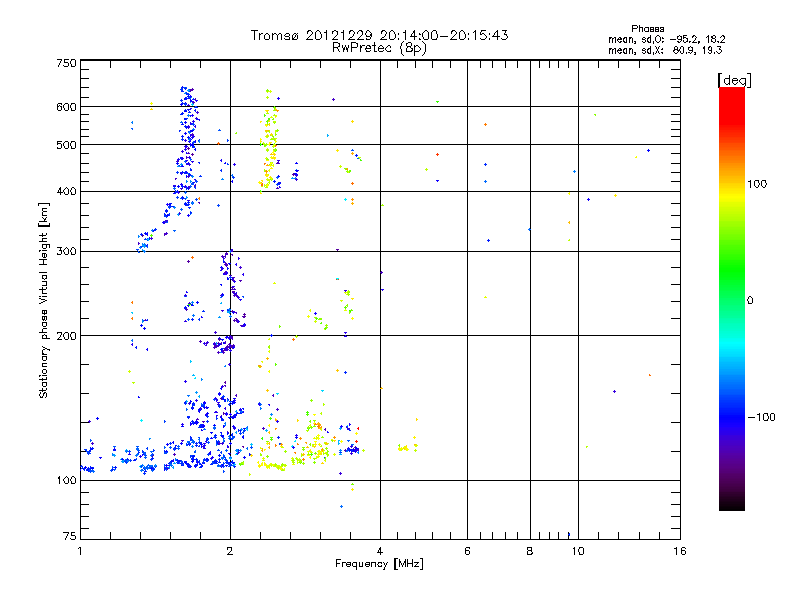
Task: Click the "Frequency [MHz]" axis label
Action: 379,564
